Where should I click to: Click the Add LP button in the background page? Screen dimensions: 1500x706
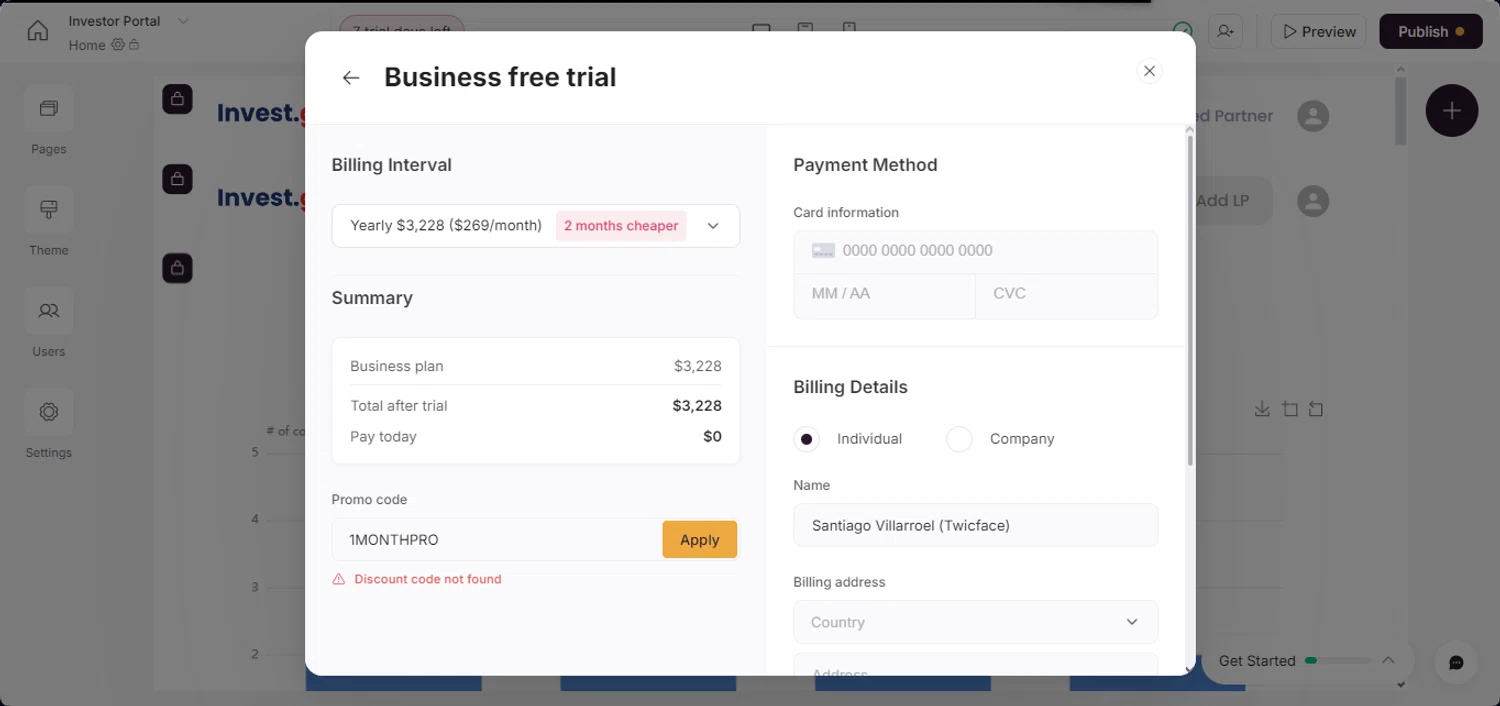tap(1233, 201)
